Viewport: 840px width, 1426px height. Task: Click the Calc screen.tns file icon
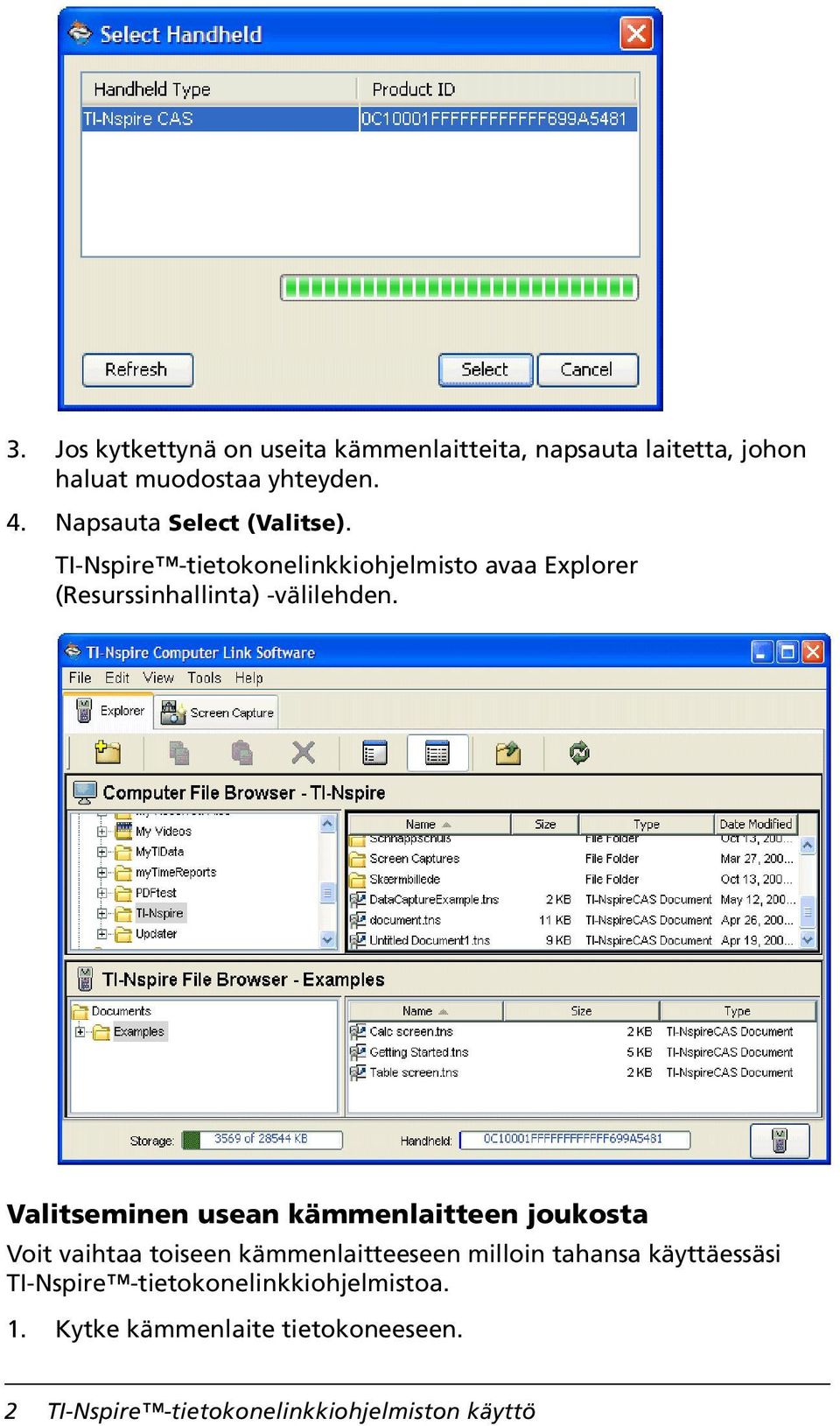coord(357,1032)
